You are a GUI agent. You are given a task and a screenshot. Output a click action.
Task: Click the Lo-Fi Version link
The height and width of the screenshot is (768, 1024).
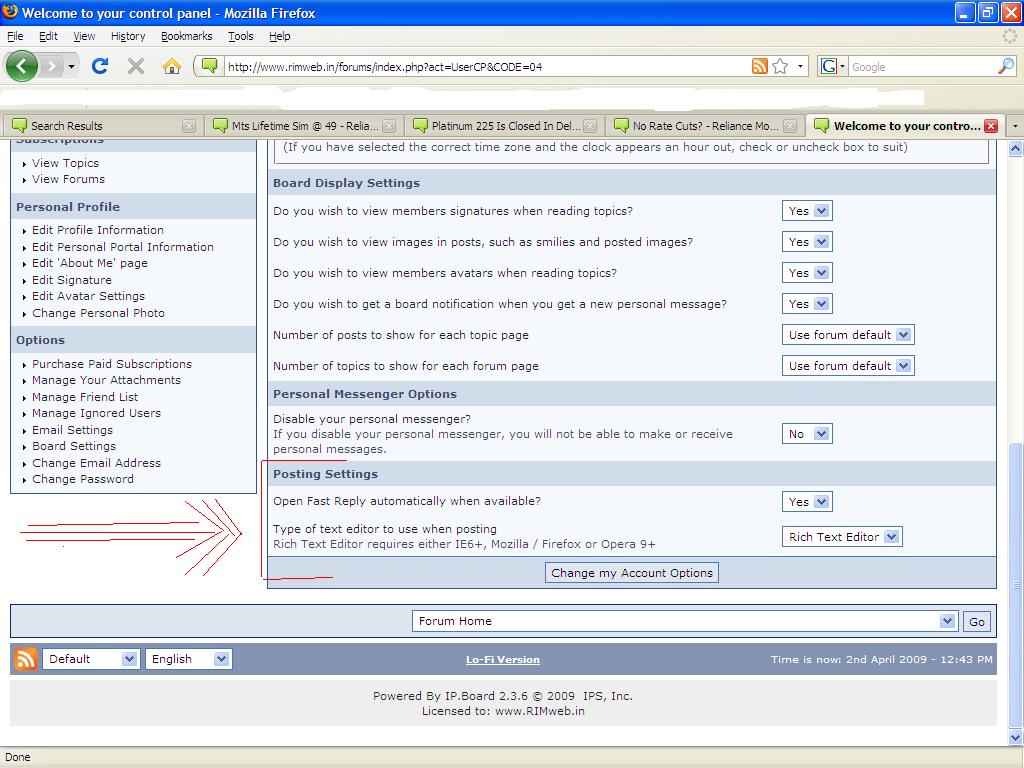pos(502,660)
